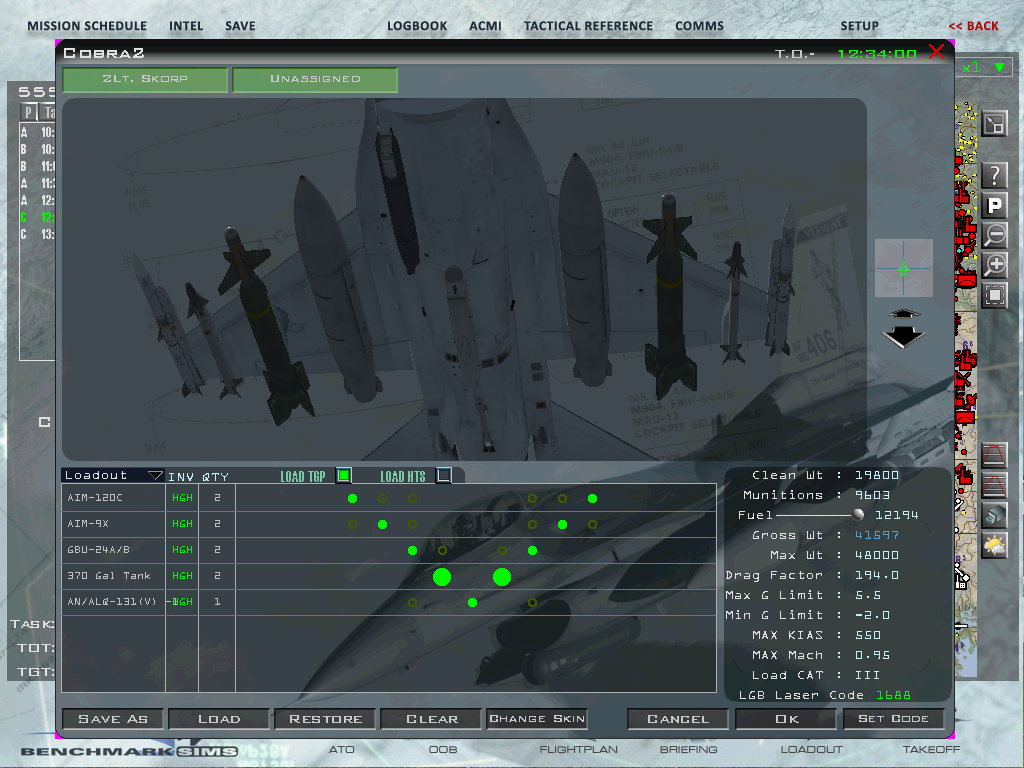Zoom in the map with plus magnifier

click(994, 265)
